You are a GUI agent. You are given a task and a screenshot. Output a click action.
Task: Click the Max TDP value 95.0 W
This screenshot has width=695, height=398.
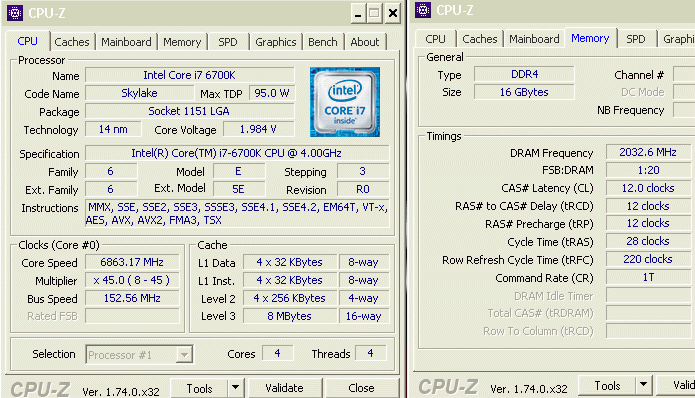(x=272, y=93)
